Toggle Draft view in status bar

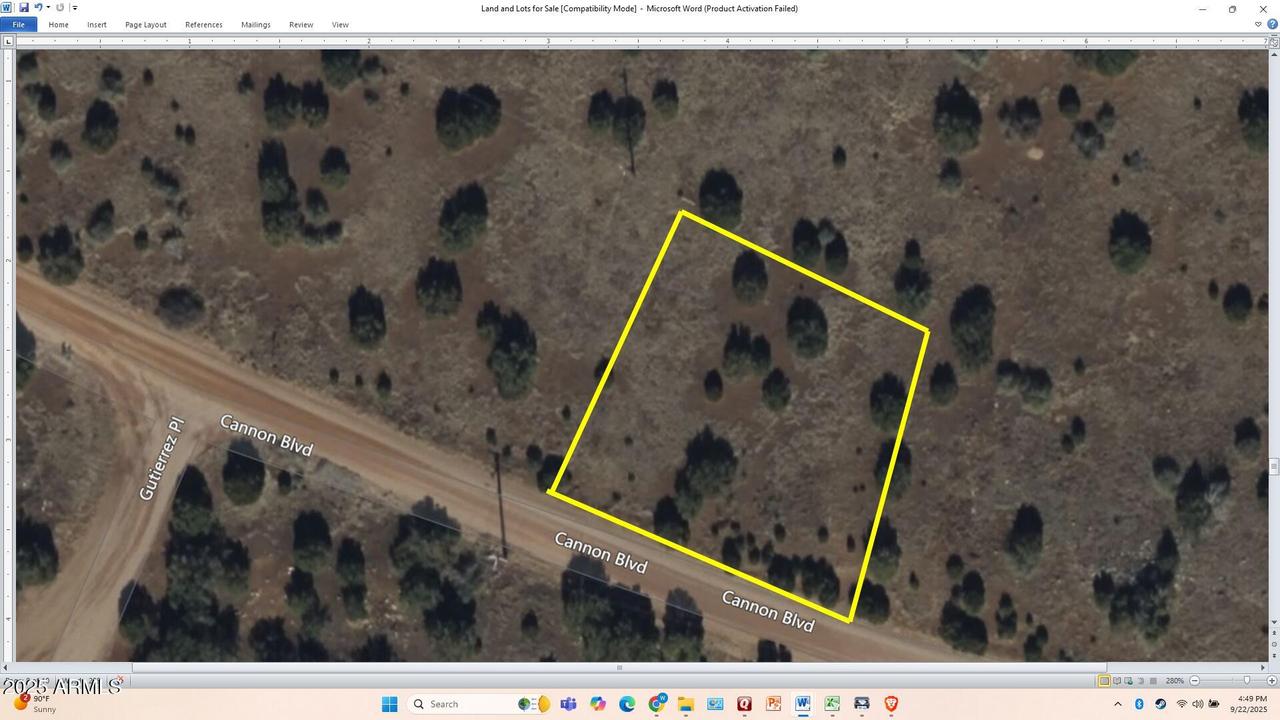1152,681
